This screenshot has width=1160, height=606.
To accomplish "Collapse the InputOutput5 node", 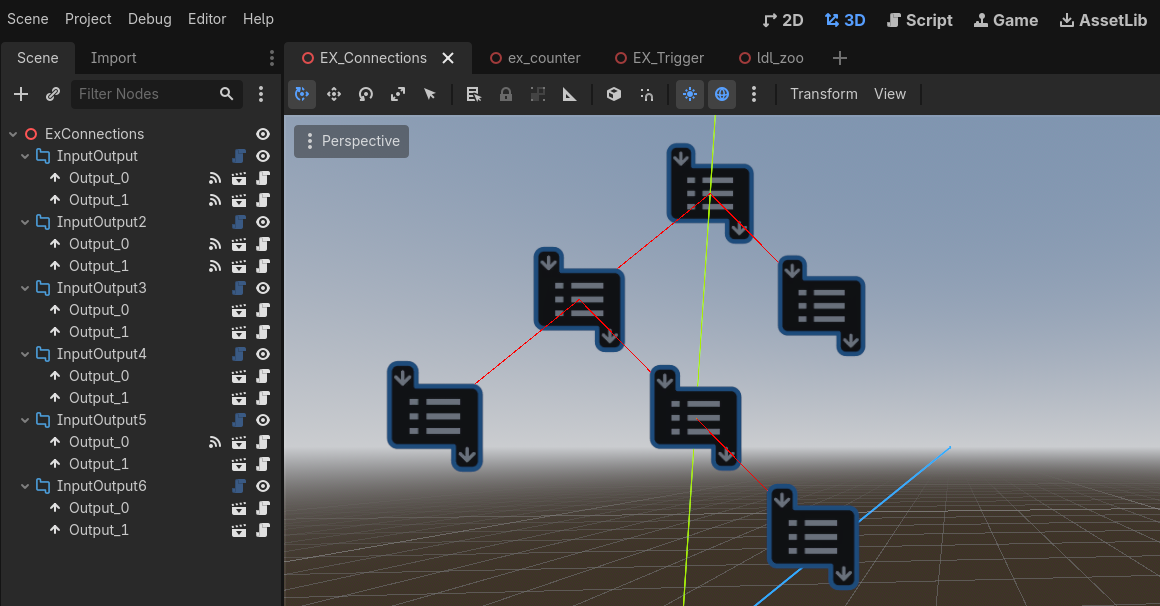I will pyautogui.click(x=24, y=420).
